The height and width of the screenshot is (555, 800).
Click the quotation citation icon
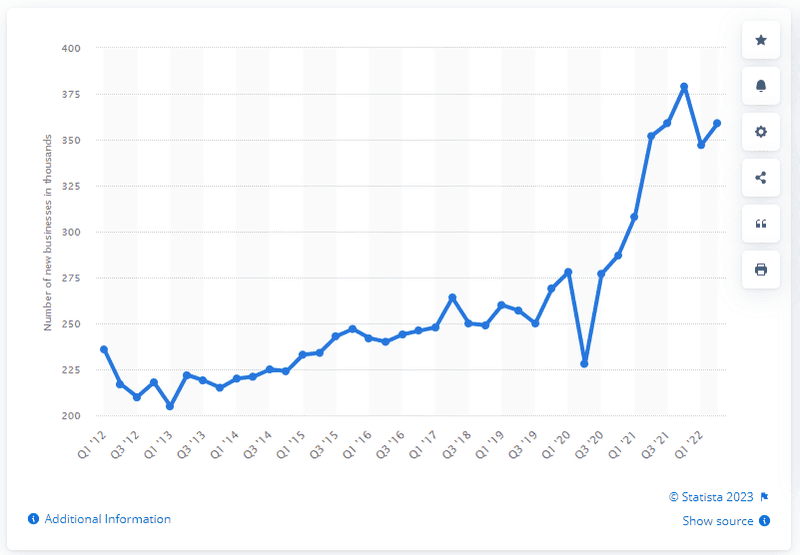coord(761,223)
